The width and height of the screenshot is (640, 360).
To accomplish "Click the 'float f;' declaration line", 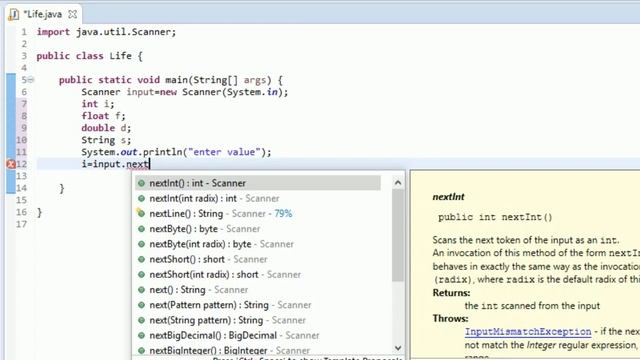I will pos(103,116).
